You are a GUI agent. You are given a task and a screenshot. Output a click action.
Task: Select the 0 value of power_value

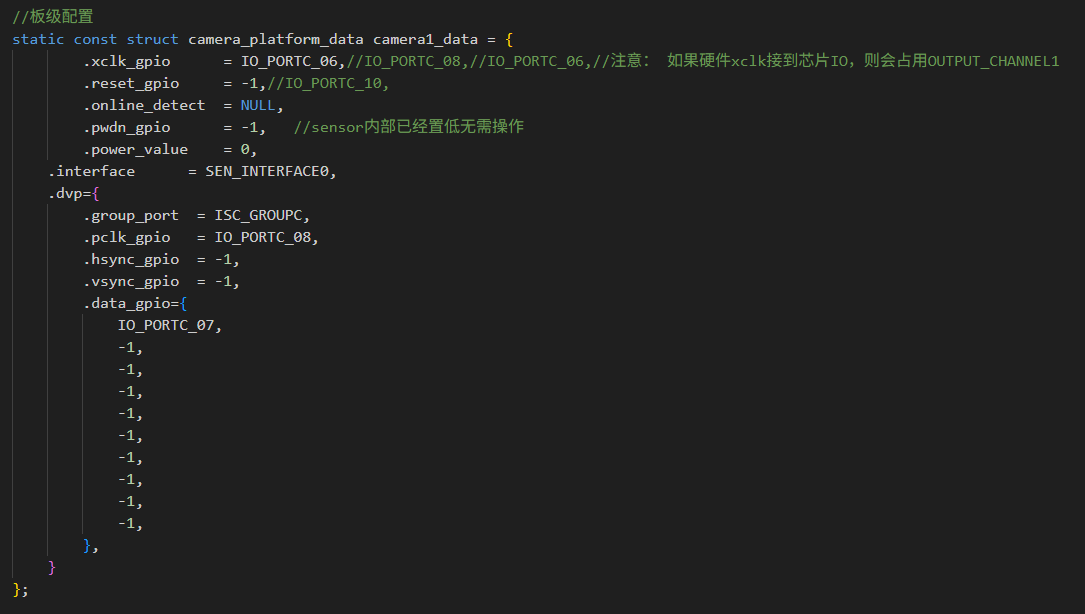245,150
